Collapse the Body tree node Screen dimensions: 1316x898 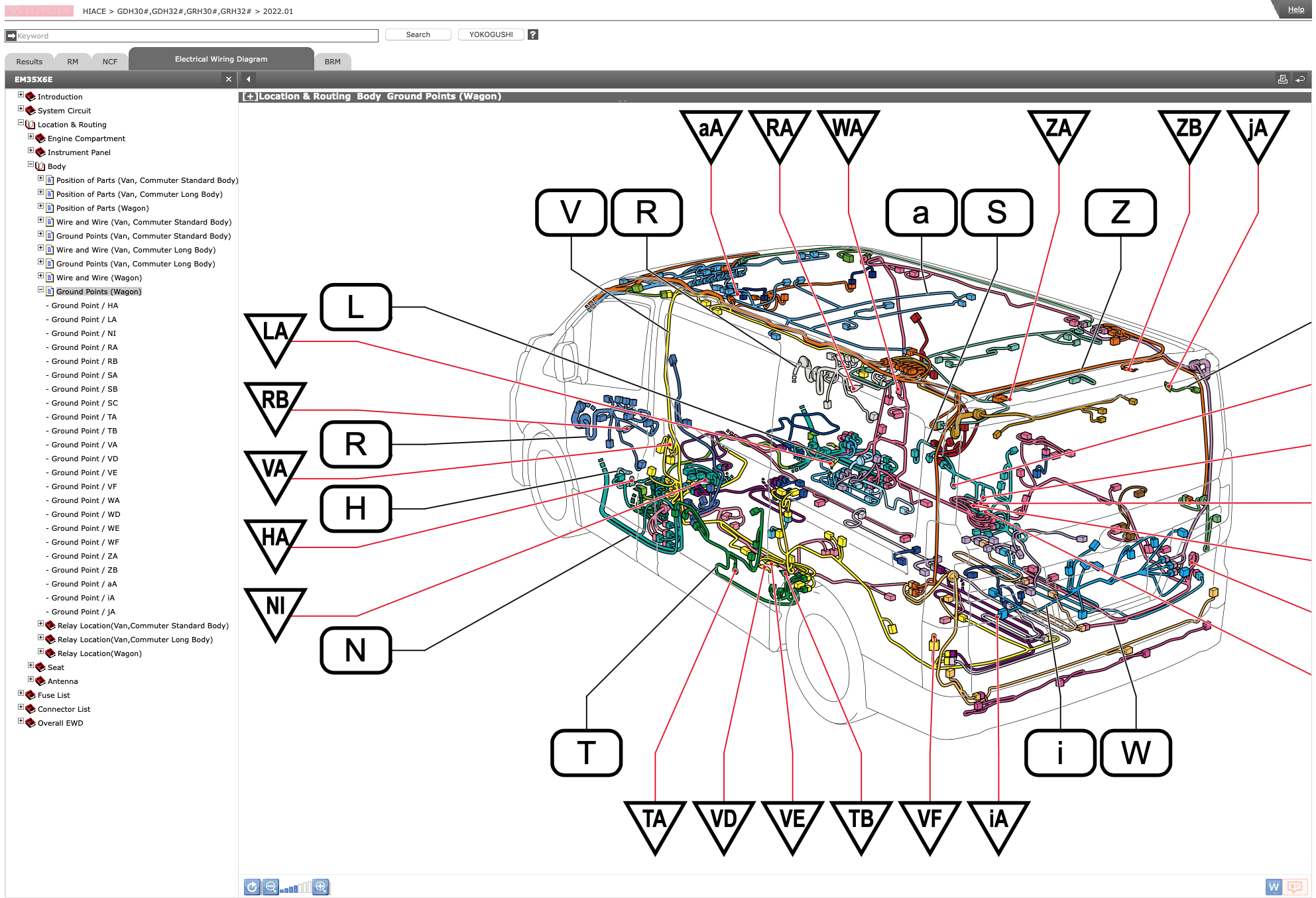click(x=30, y=165)
